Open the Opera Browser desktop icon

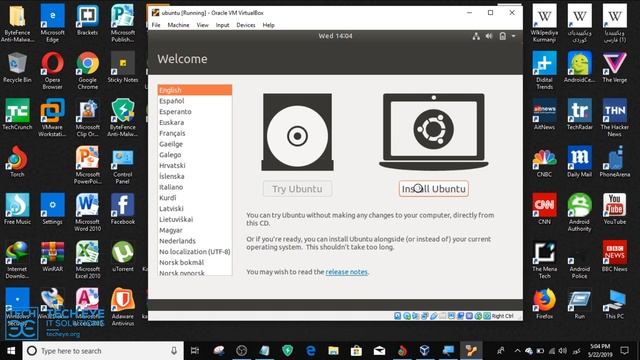pos(52,70)
